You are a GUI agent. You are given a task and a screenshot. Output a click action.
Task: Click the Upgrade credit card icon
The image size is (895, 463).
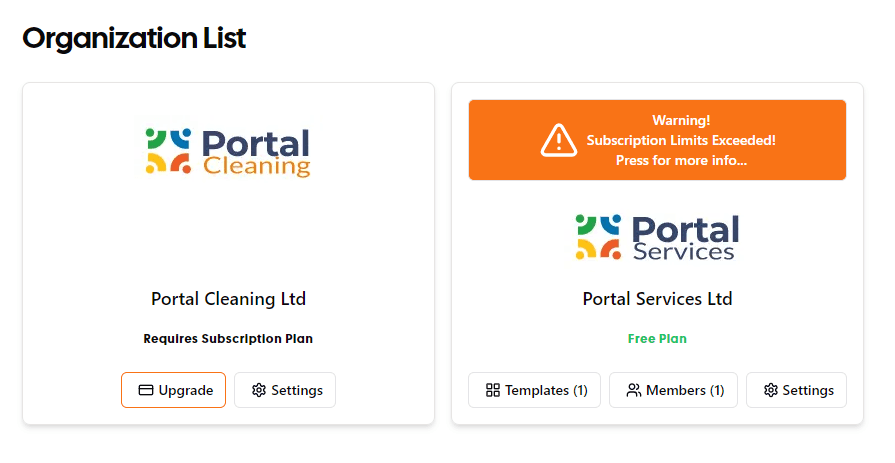(146, 390)
